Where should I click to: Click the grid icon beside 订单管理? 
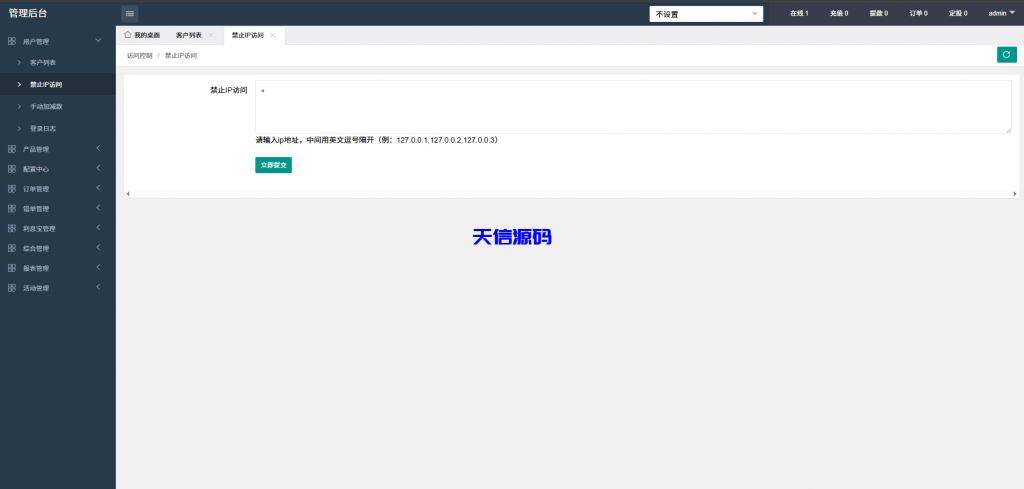click(x=12, y=189)
